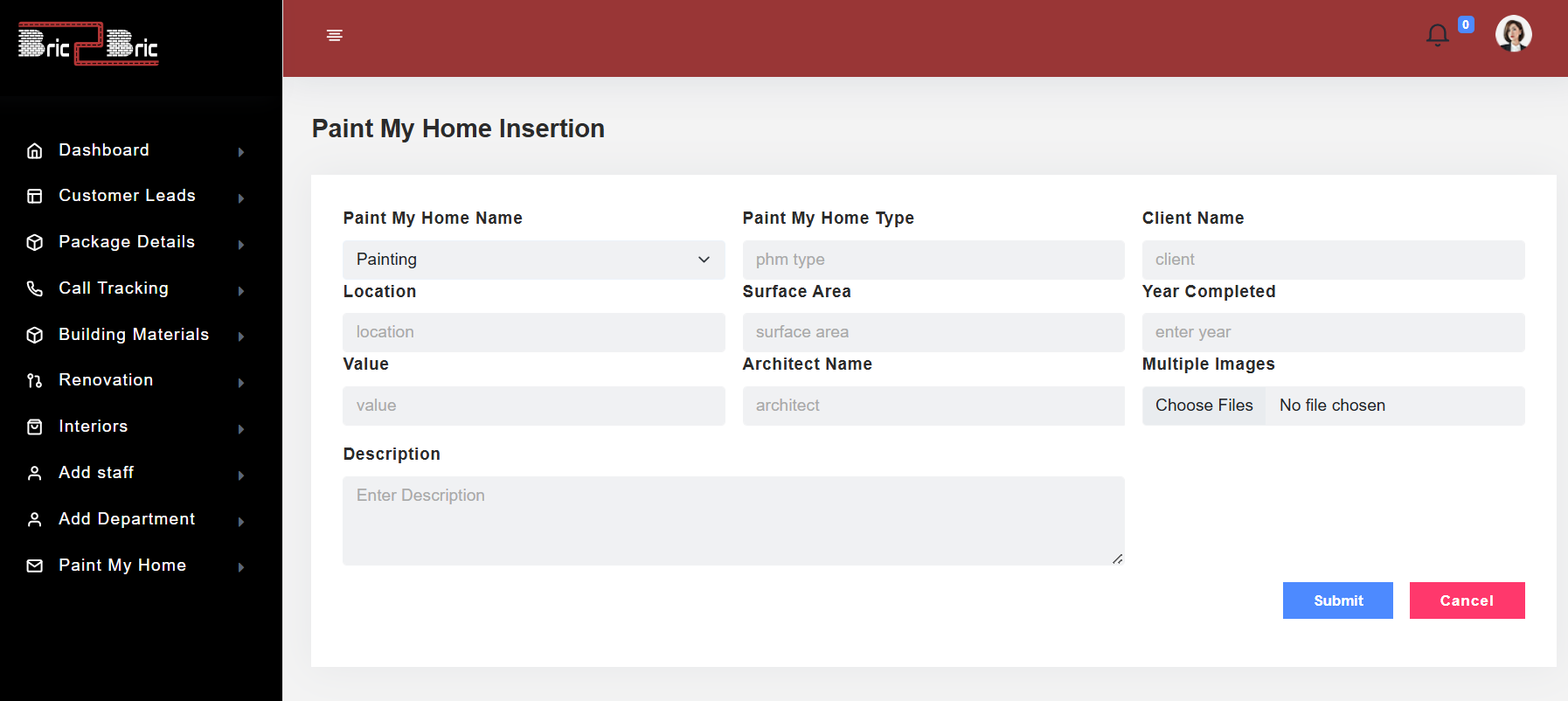1568x701 pixels.
Task: Expand the Building Materials submenu arrow
Action: 241,337
